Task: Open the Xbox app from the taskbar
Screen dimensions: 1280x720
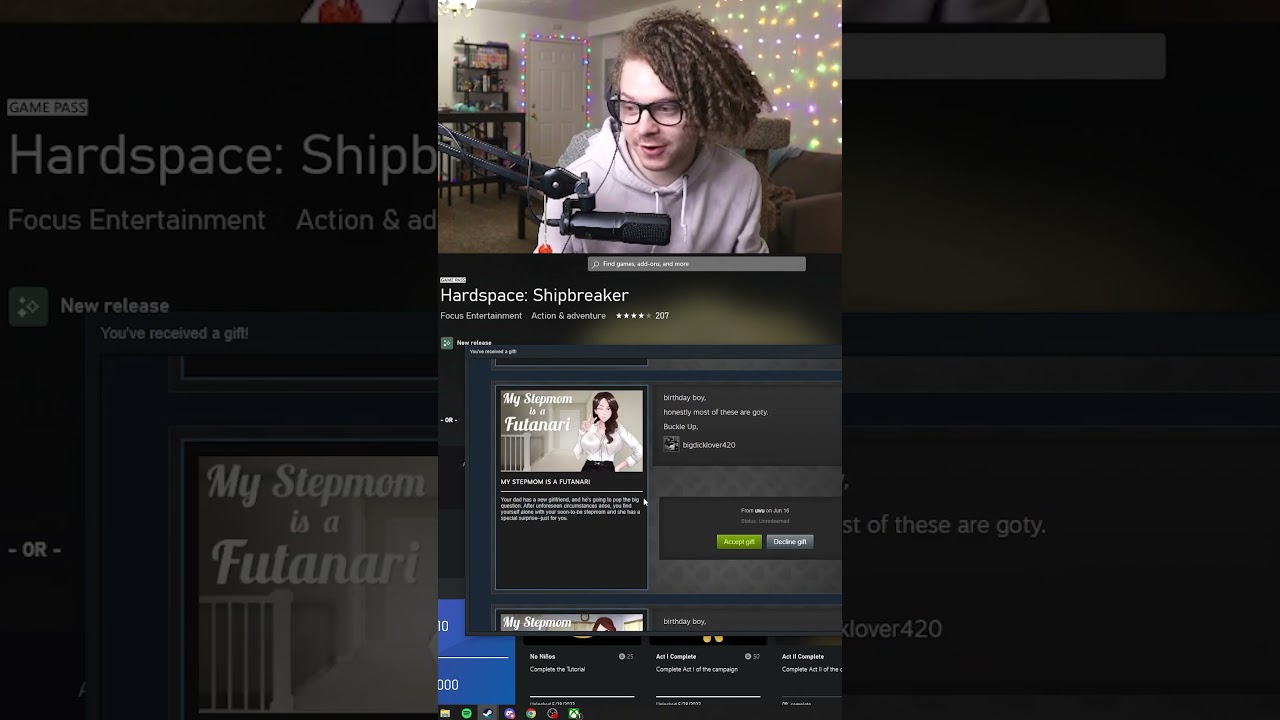Action: (574, 713)
